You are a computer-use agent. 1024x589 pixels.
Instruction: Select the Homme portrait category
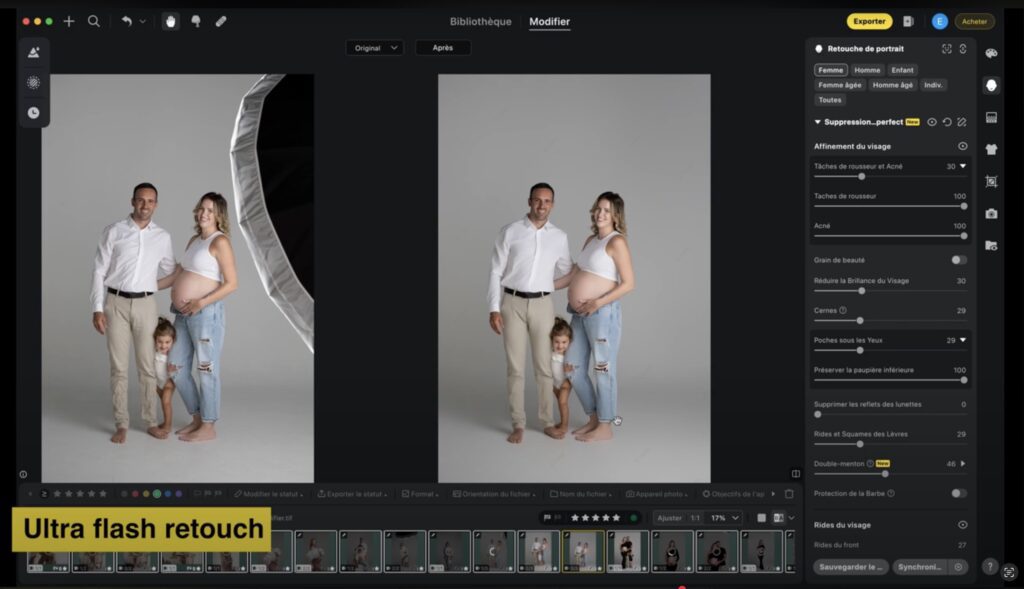867,70
